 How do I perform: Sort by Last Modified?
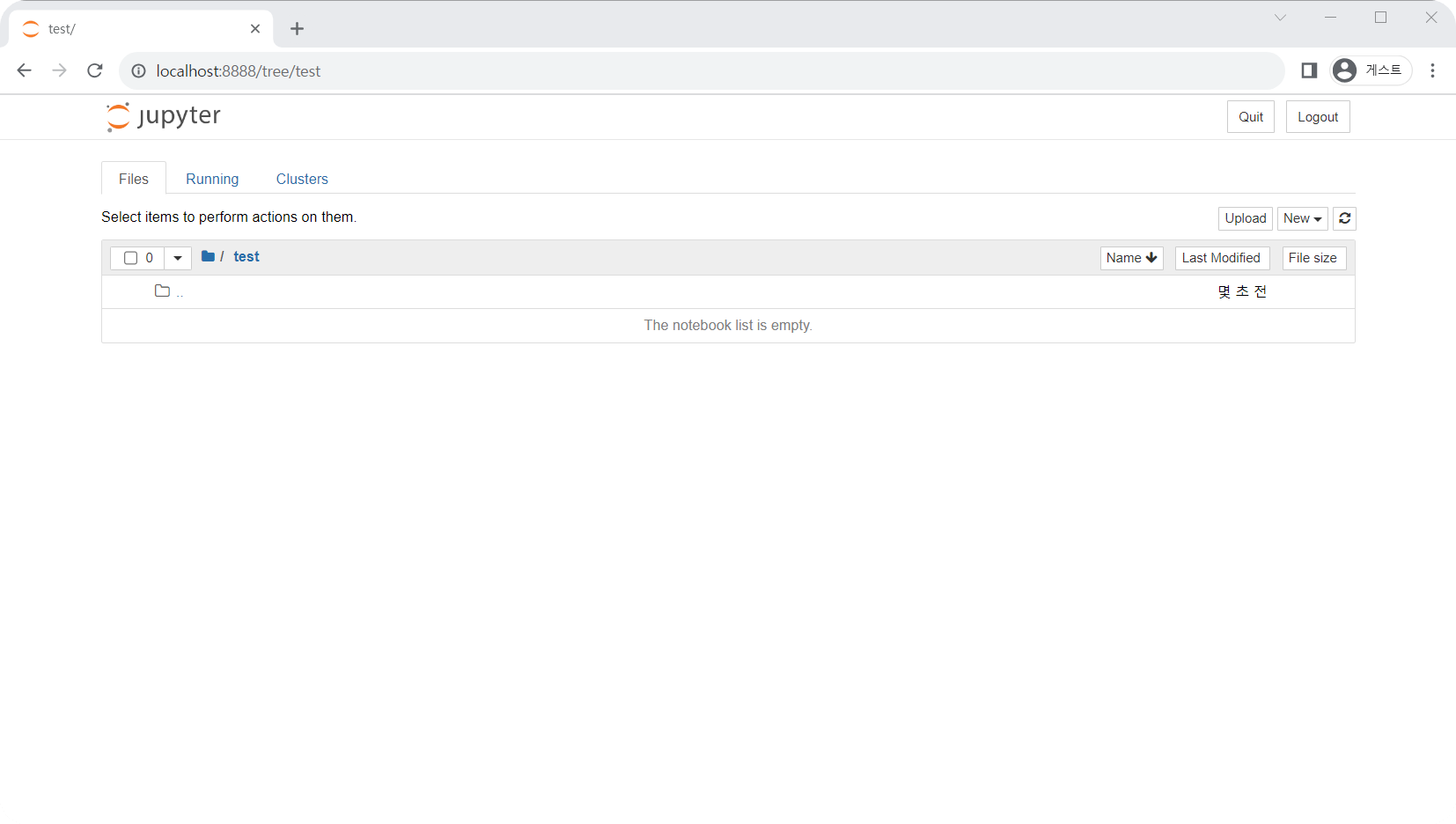(x=1222, y=258)
